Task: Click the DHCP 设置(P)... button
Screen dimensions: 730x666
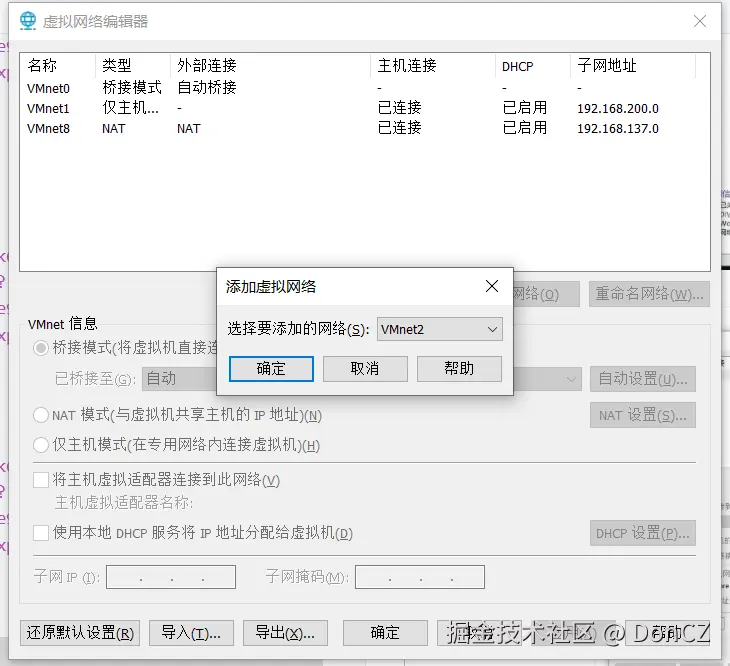Action: 642,533
